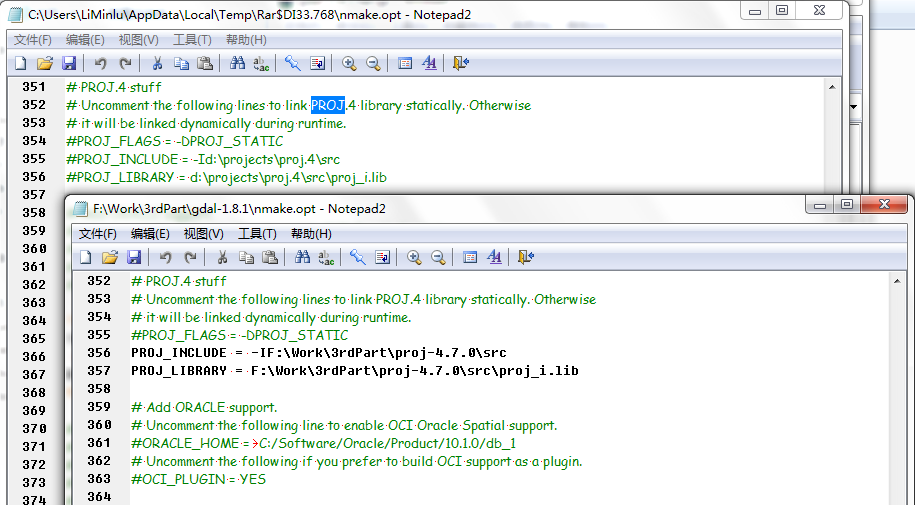Click Replace icon in Temp nmake.opt window

pos(261,63)
